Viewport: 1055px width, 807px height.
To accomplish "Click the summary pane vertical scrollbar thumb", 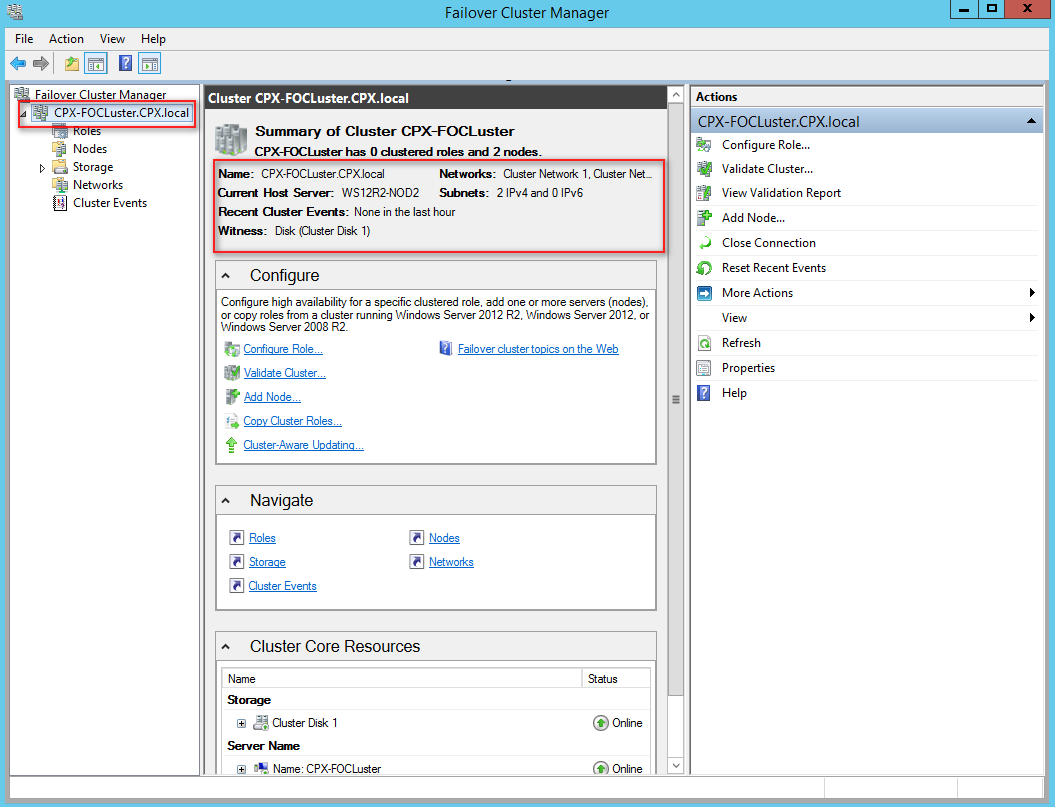I will pos(676,400).
